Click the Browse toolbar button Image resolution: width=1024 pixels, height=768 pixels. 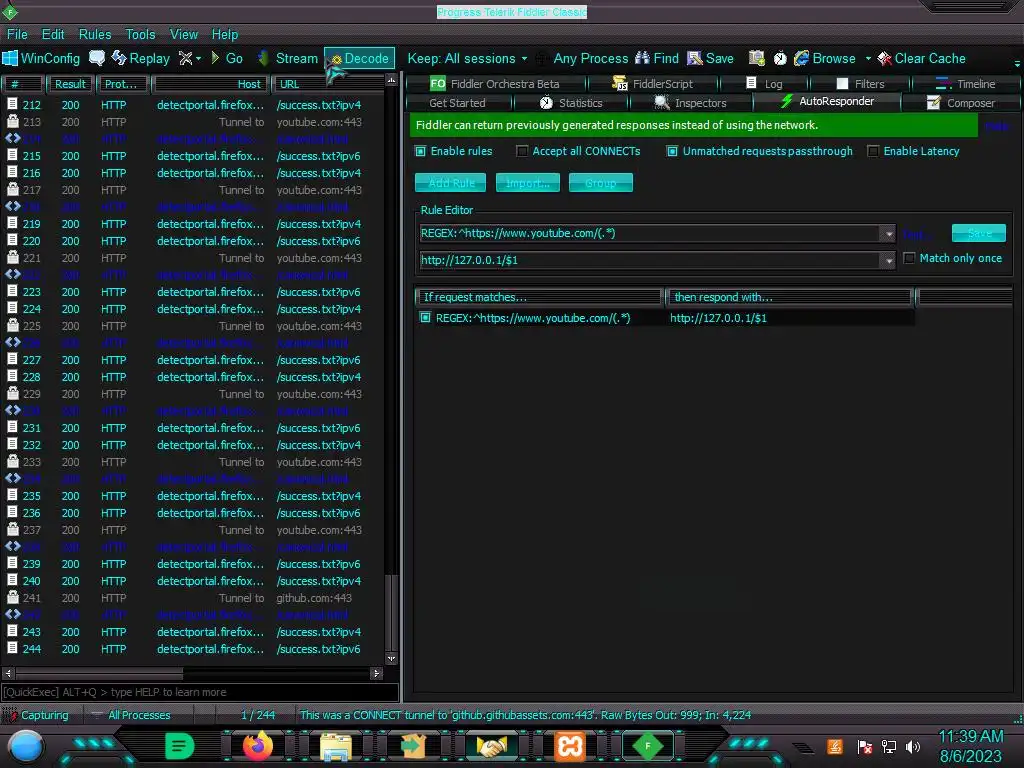[825, 59]
